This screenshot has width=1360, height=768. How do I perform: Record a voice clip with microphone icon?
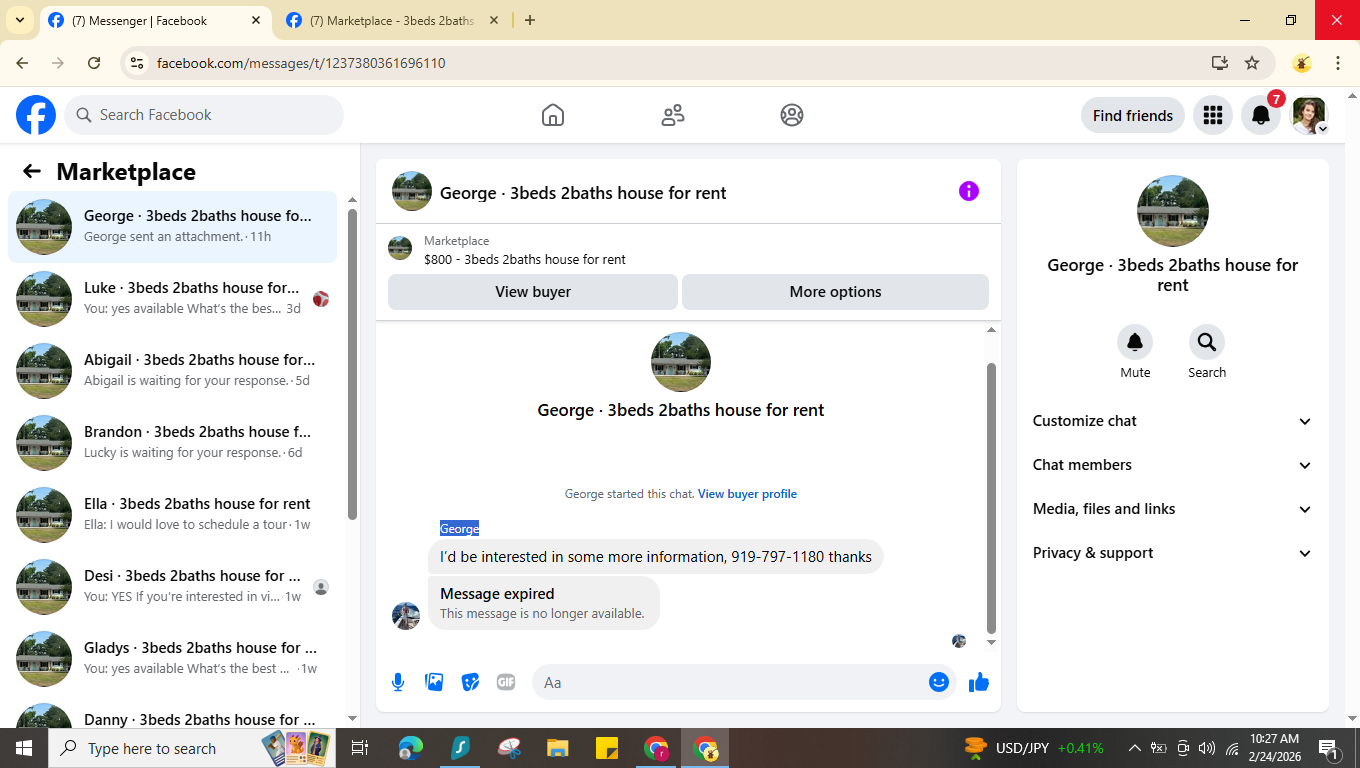pos(398,682)
